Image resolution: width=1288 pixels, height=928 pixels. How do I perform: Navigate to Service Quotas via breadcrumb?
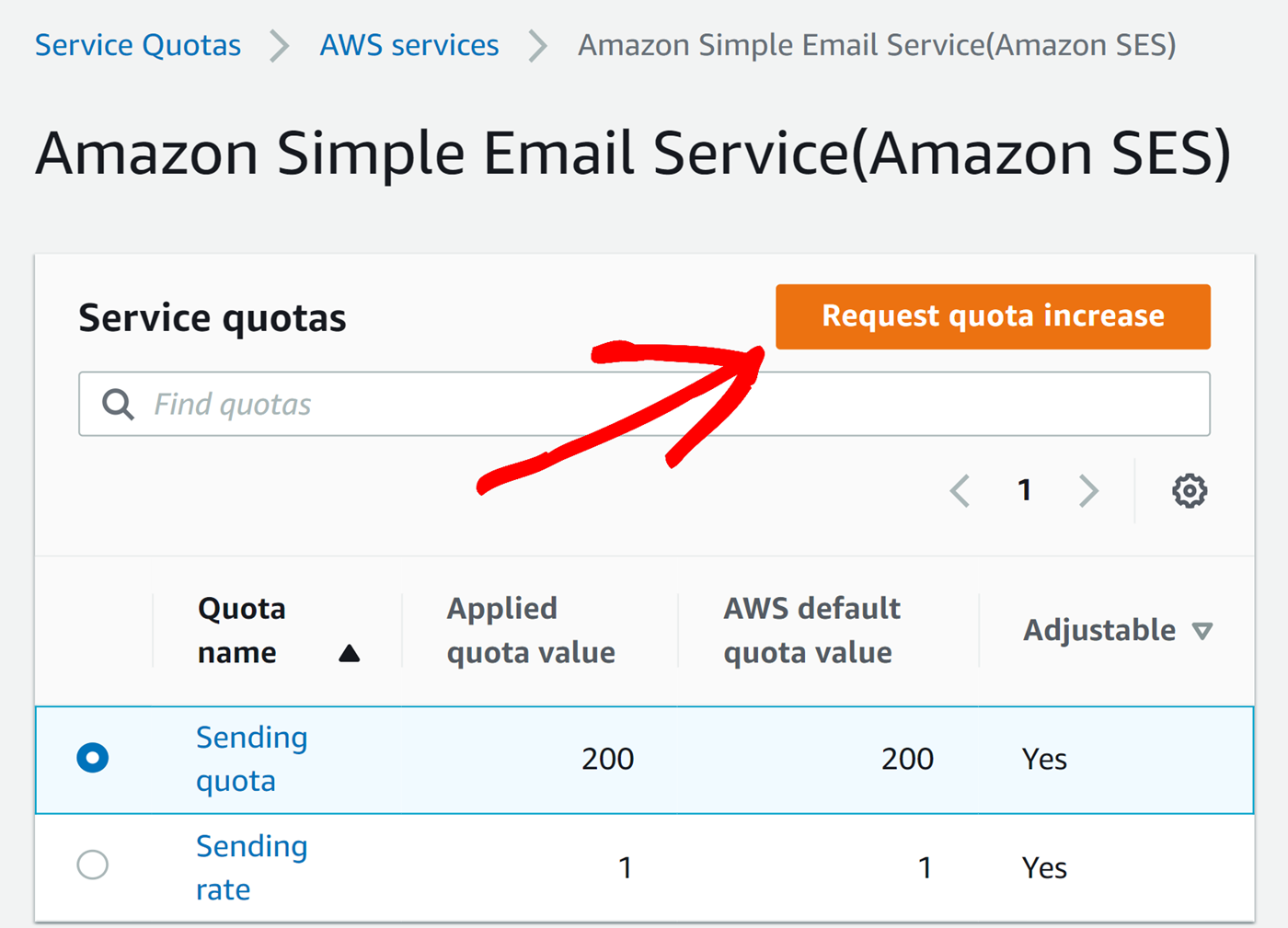137,45
